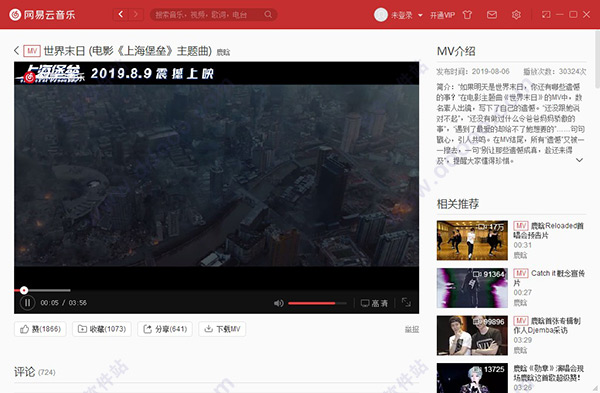Click the MV tag beside the title
600x393 pixels.
pyautogui.click(x=32, y=51)
